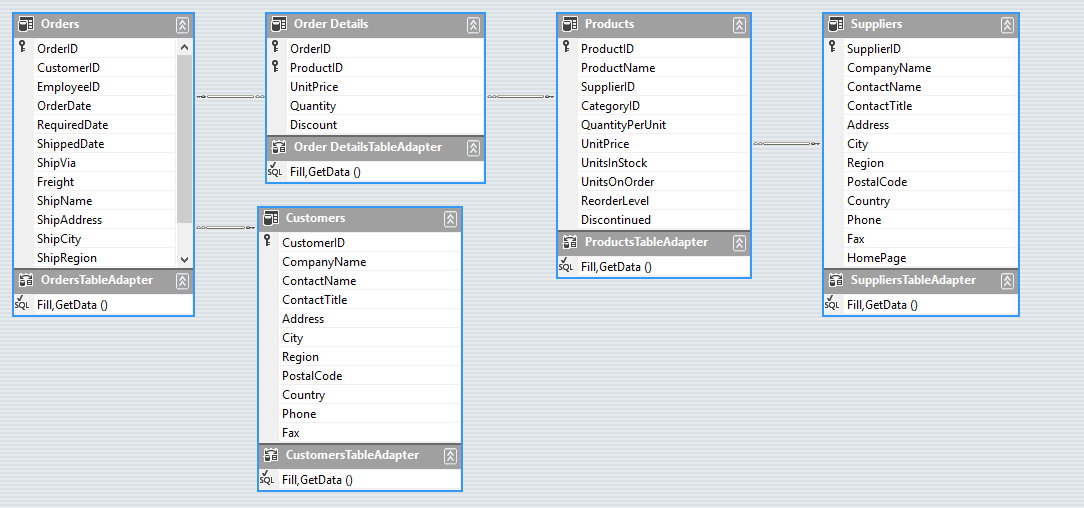This screenshot has width=1084, height=508.
Task: Collapse the Customers table
Action: click(x=450, y=218)
